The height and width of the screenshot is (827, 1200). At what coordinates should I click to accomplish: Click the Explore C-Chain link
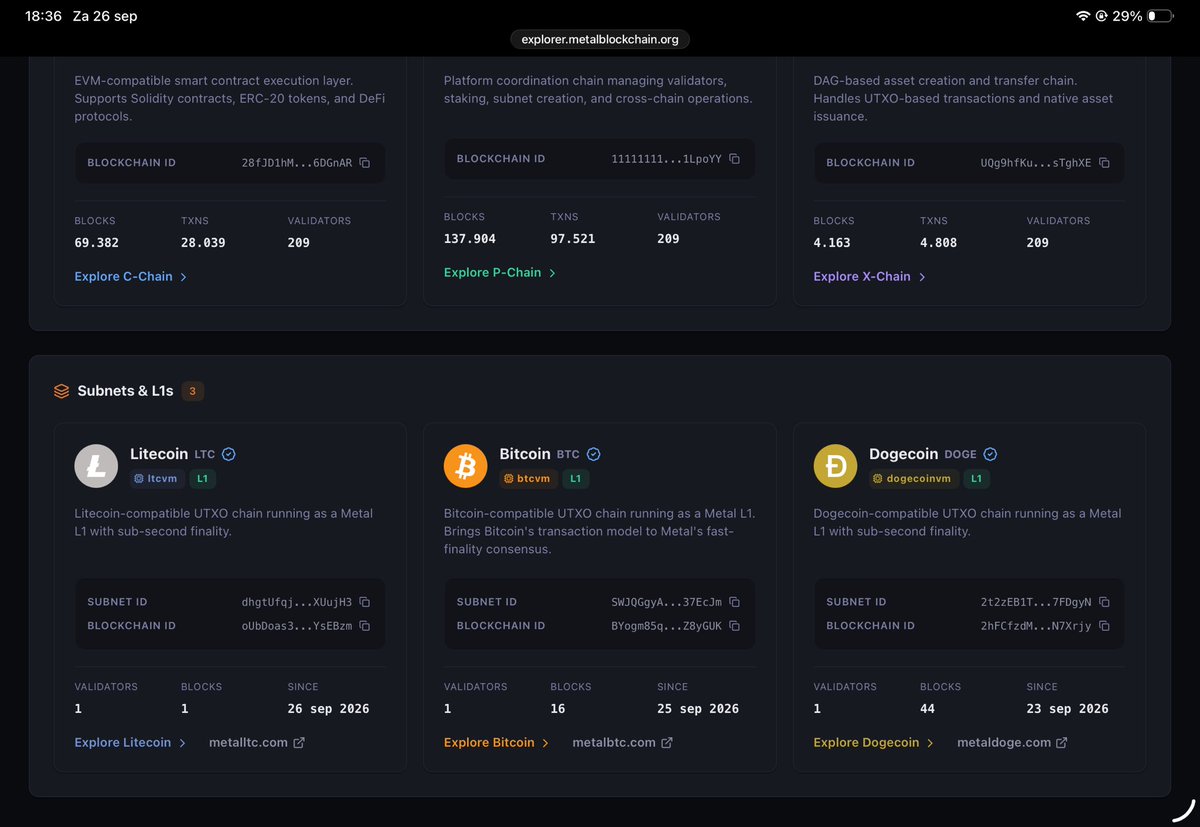tap(131, 276)
